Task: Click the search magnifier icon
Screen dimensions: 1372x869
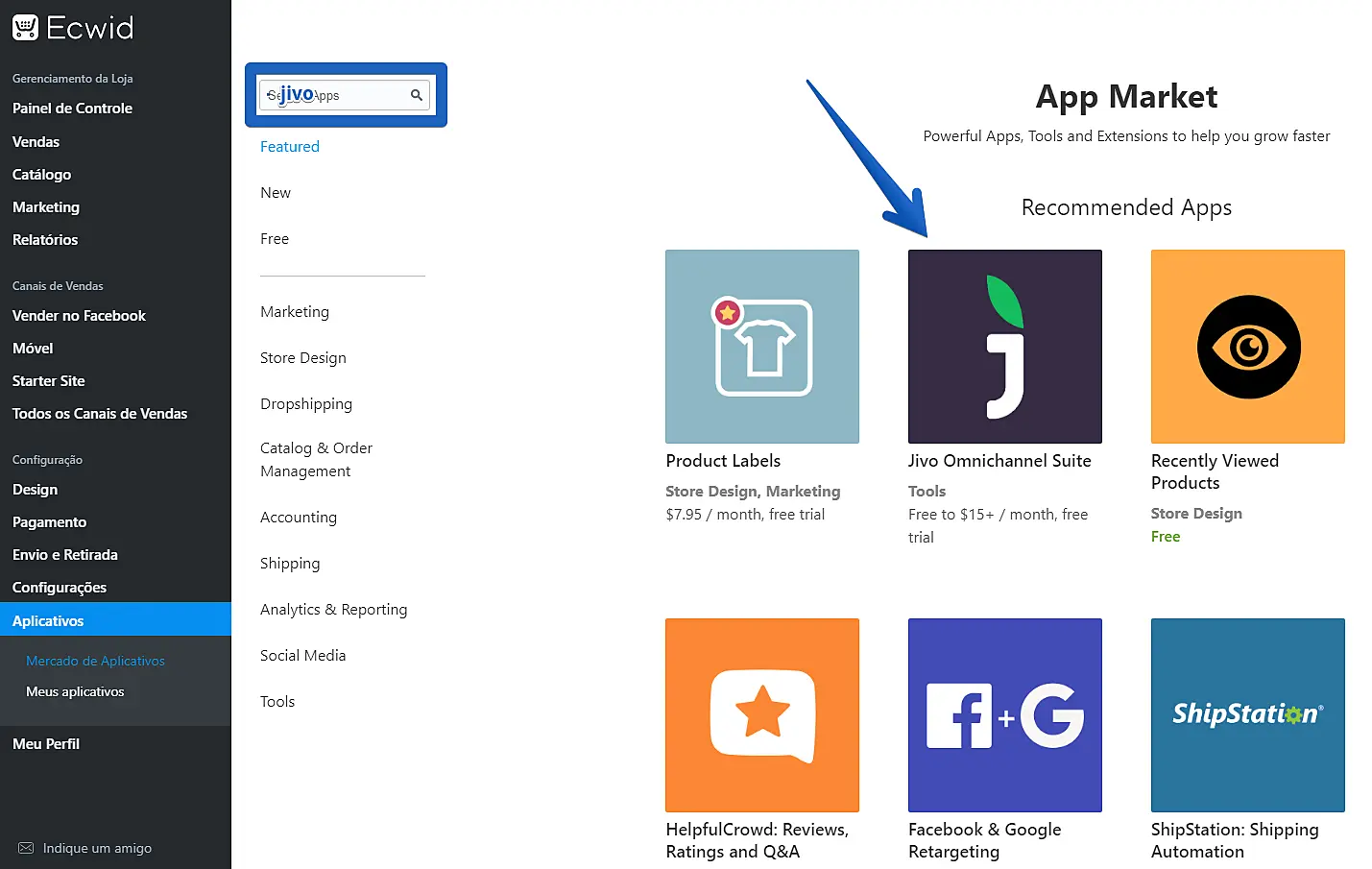Action: pos(417,95)
